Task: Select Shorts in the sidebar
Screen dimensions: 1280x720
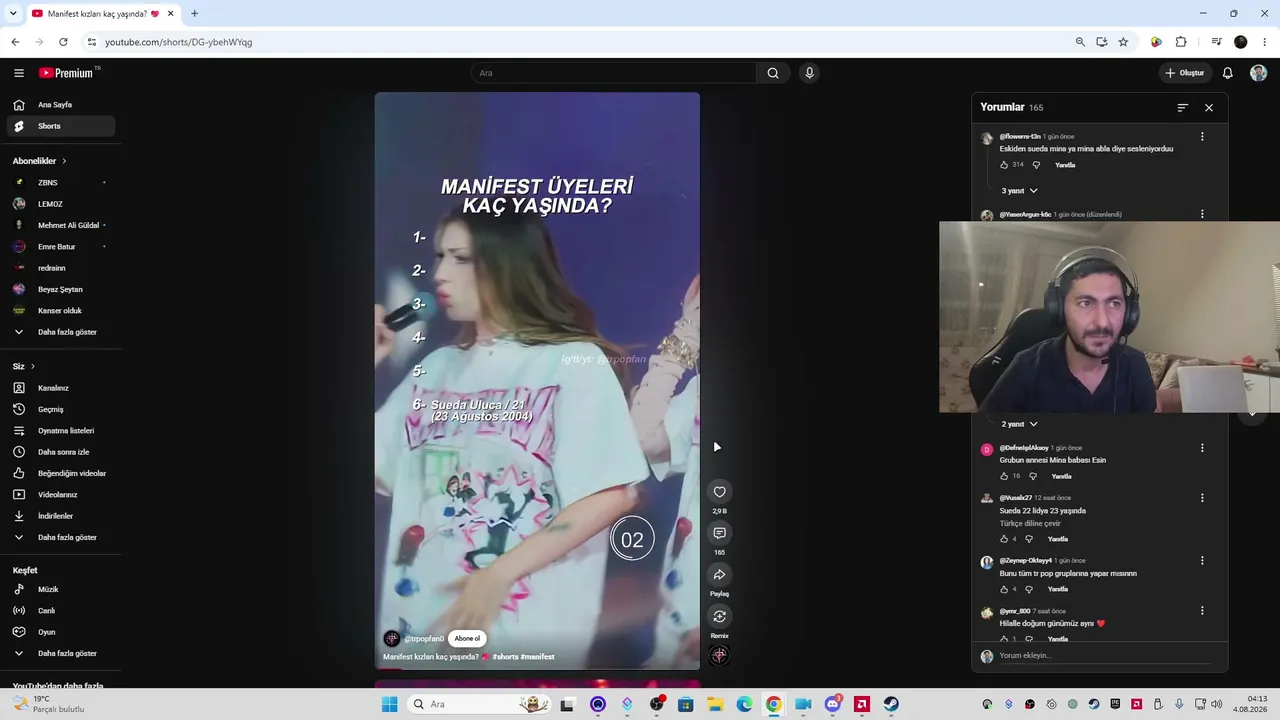Action: tap(60, 126)
